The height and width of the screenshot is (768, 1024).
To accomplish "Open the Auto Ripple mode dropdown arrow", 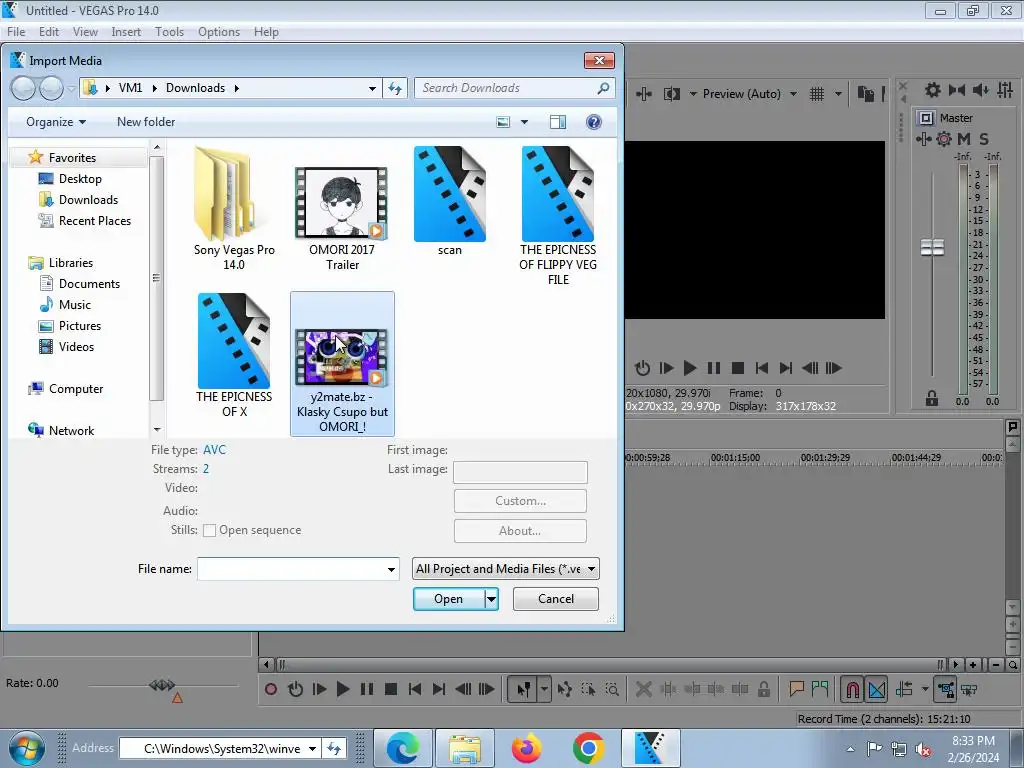I will tap(925, 689).
